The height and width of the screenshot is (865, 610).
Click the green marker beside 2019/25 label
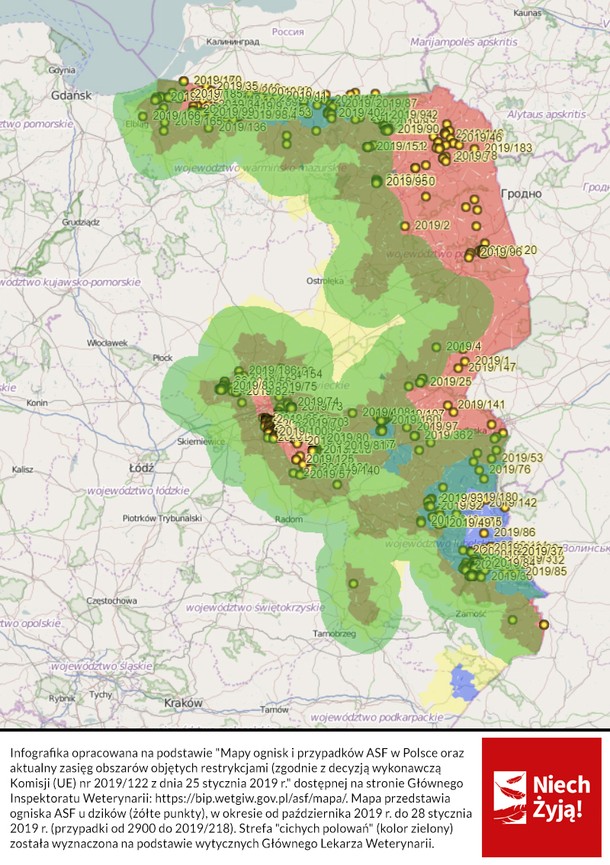tap(422, 380)
